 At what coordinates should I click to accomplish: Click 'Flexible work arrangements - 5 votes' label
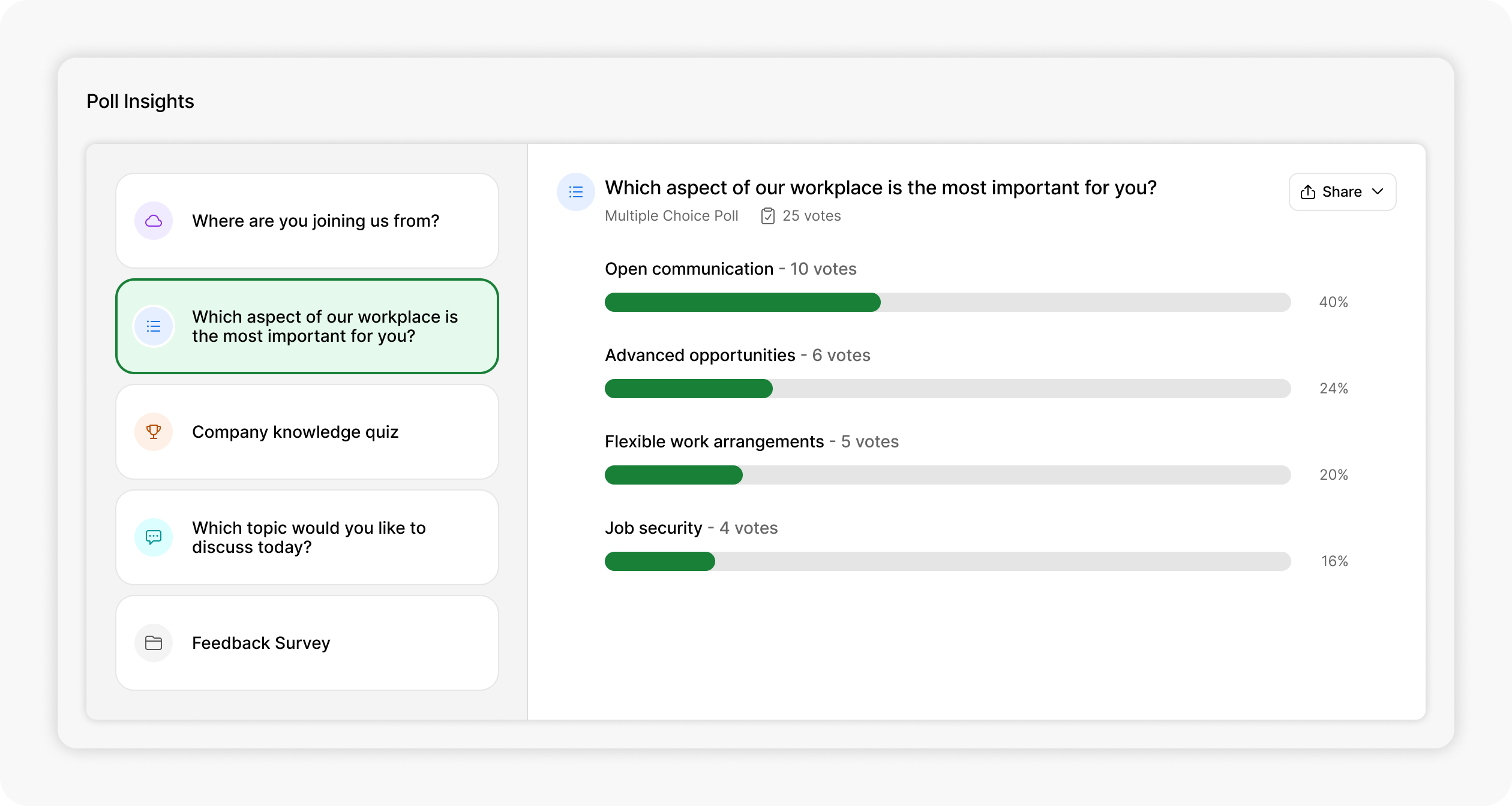point(751,441)
